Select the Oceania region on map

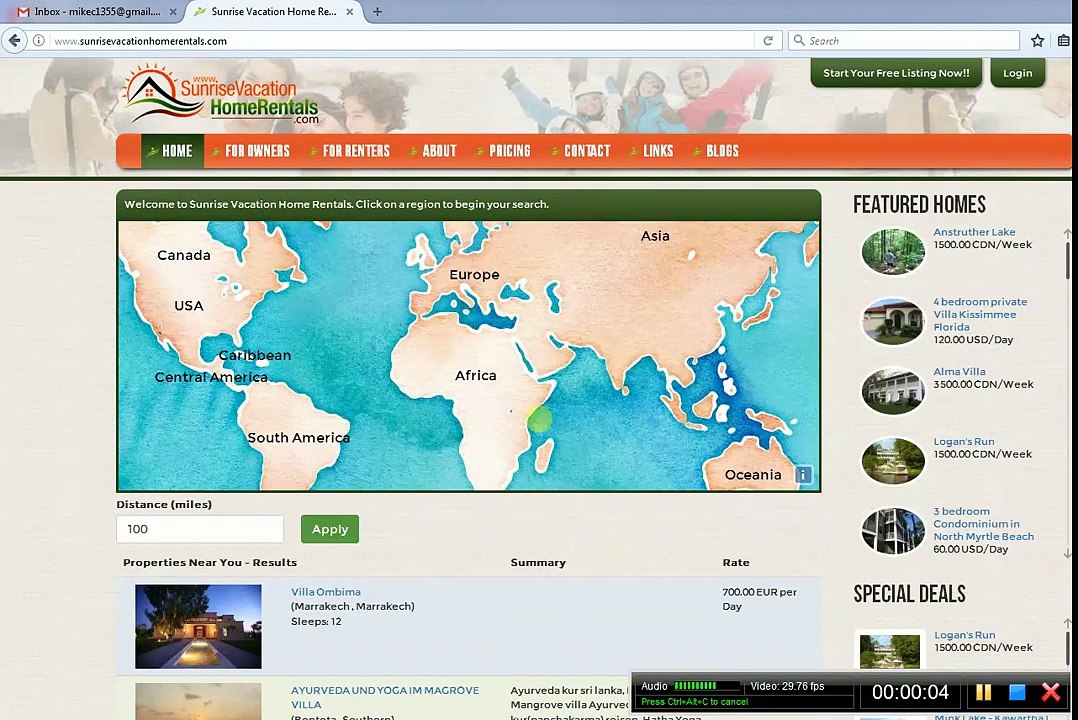tap(753, 474)
